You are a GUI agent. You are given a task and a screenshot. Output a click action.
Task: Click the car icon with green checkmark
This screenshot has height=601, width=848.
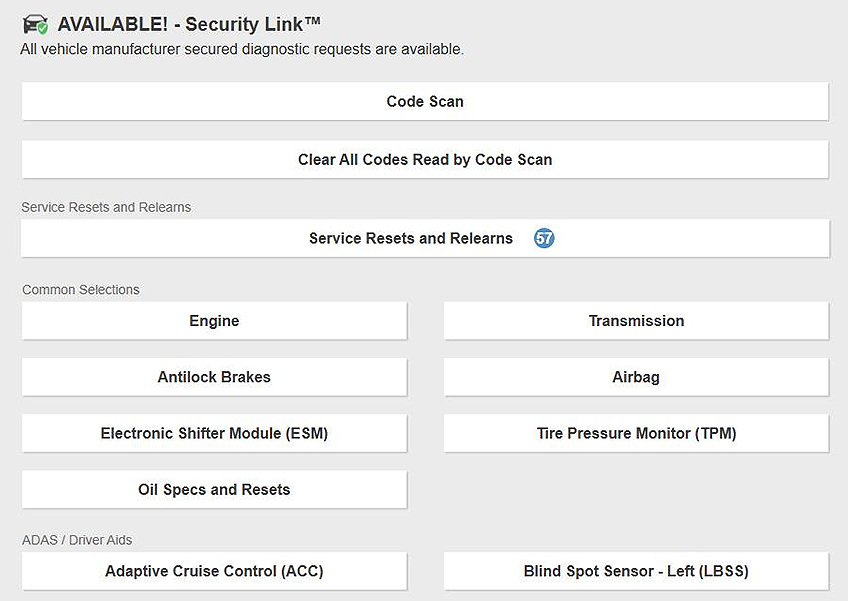[35, 23]
